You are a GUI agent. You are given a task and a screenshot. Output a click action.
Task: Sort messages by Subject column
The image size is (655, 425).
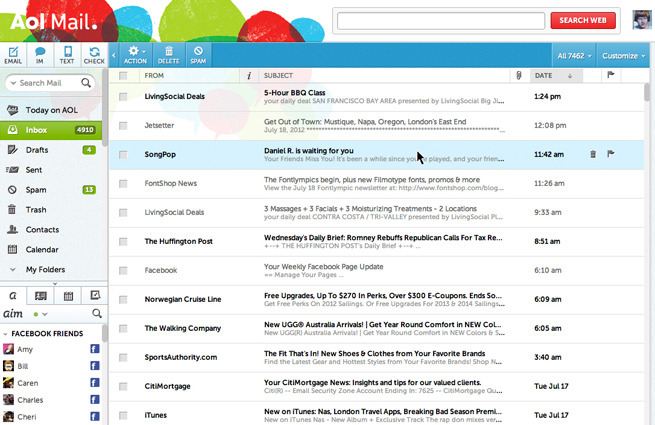[278, 76]
